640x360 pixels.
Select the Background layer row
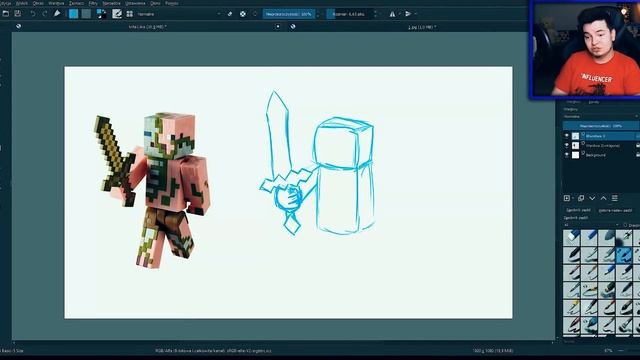point(600,155)
